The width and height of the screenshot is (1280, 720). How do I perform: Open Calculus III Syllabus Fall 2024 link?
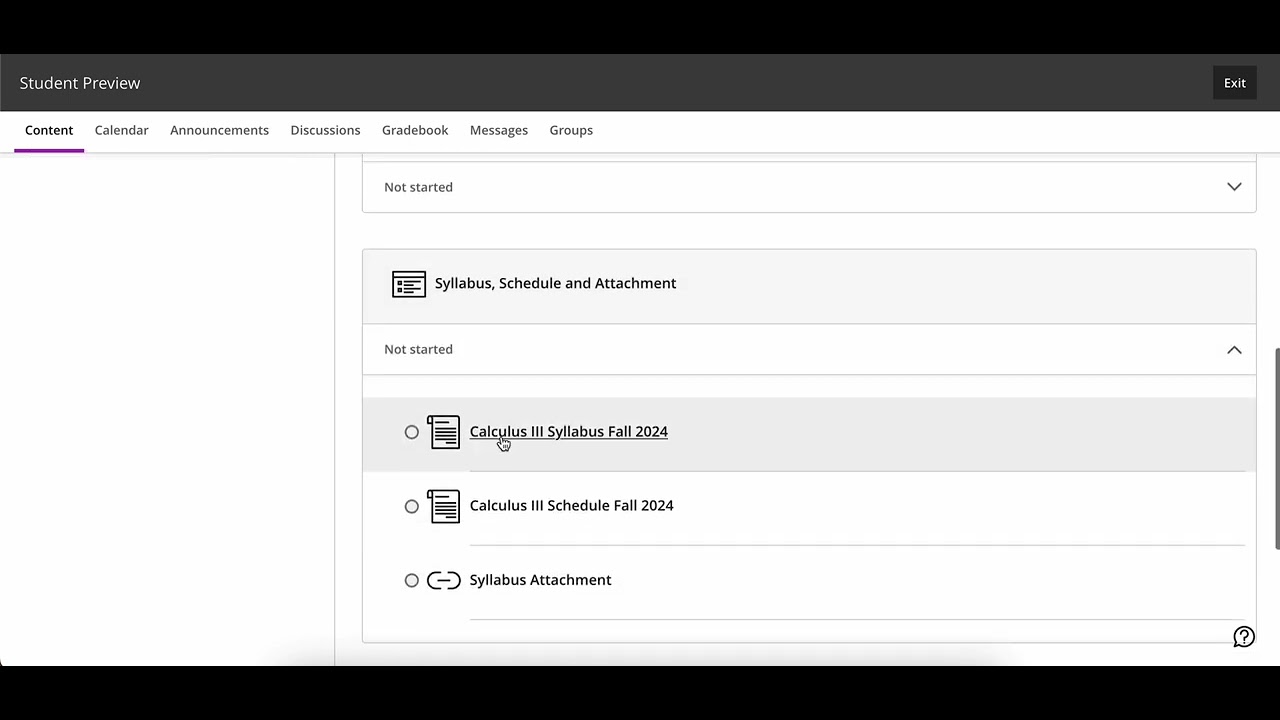pos(568,432)
